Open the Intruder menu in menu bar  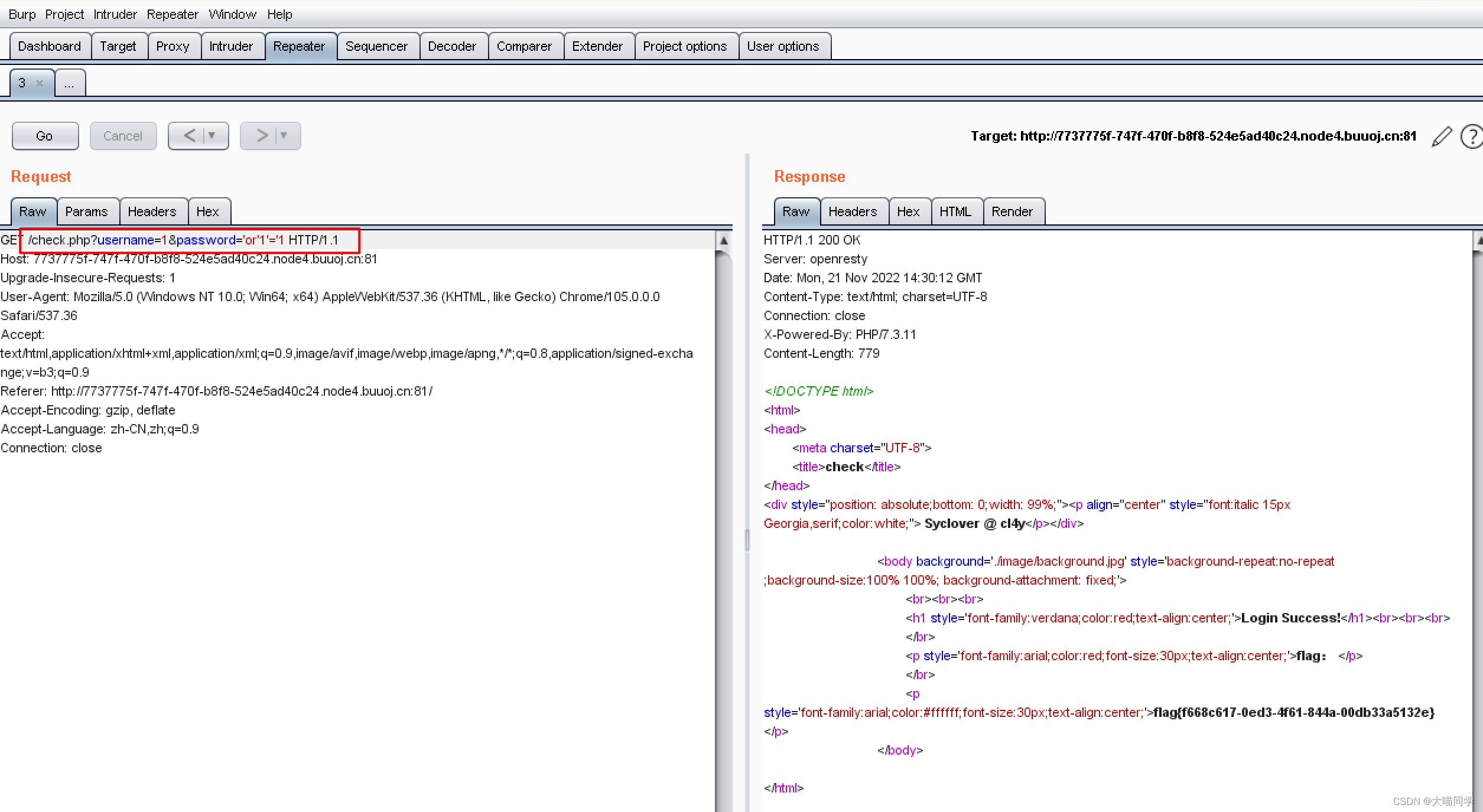point(115,14)
